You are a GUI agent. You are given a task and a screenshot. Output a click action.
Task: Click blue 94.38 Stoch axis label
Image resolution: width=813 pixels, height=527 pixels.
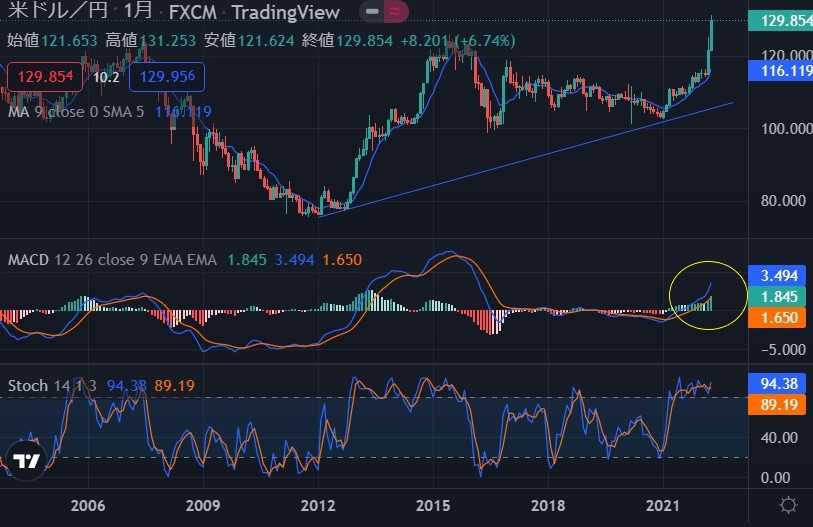(778, 383)
